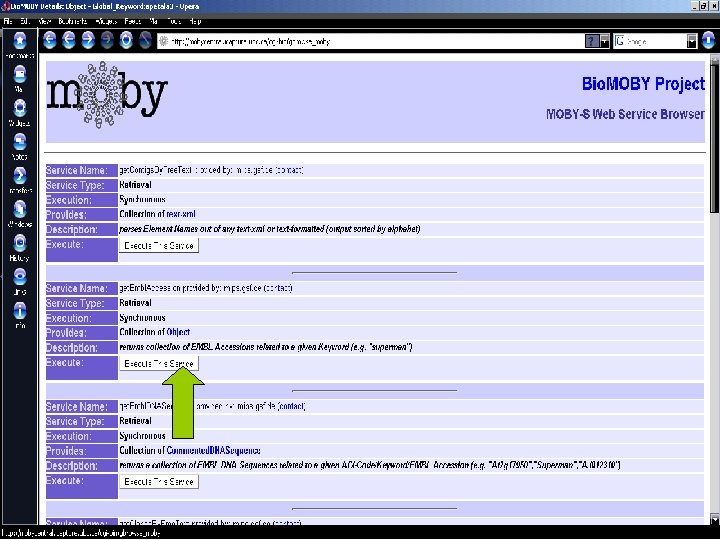The image size is (720, 540).
Task: Open the Mail menu
Action: pos(154,22)
